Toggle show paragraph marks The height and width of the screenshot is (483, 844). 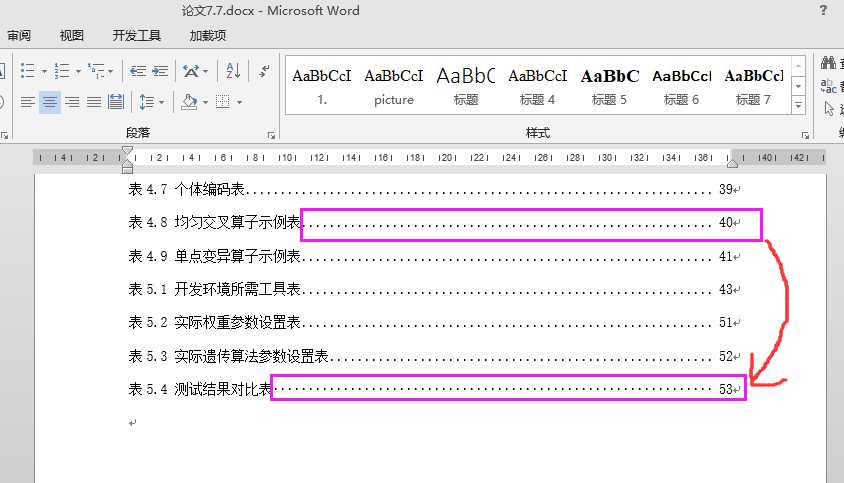click(264, 71)
